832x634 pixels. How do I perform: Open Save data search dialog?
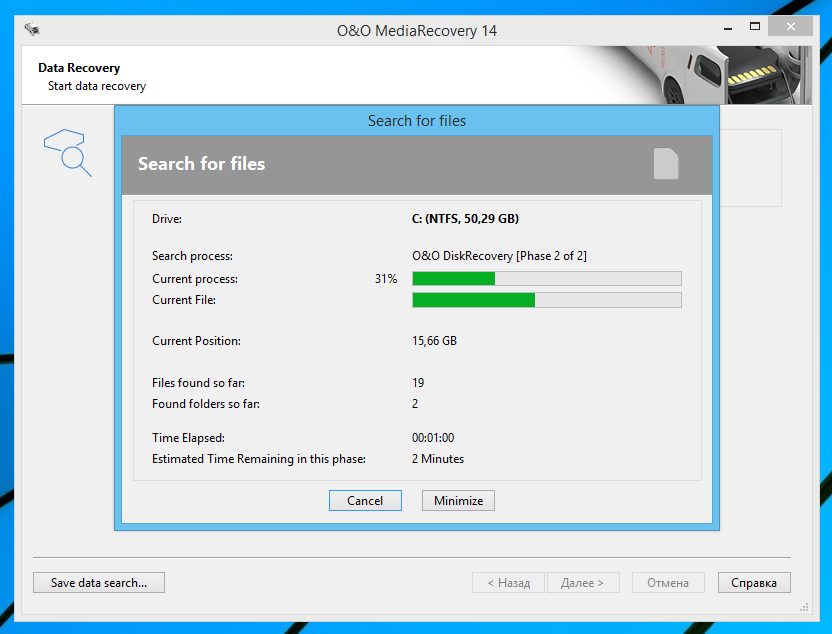(x=99, y=582)
